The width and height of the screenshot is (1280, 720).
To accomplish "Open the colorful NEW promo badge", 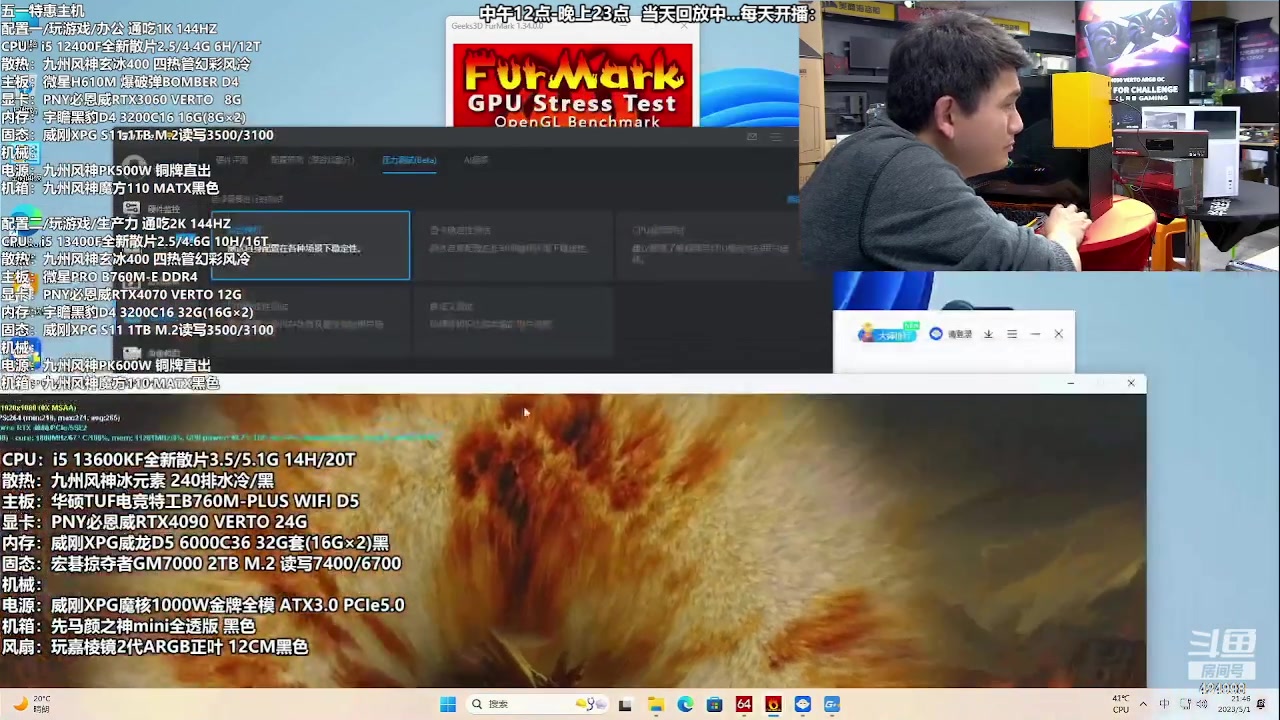I will (889, 334).
